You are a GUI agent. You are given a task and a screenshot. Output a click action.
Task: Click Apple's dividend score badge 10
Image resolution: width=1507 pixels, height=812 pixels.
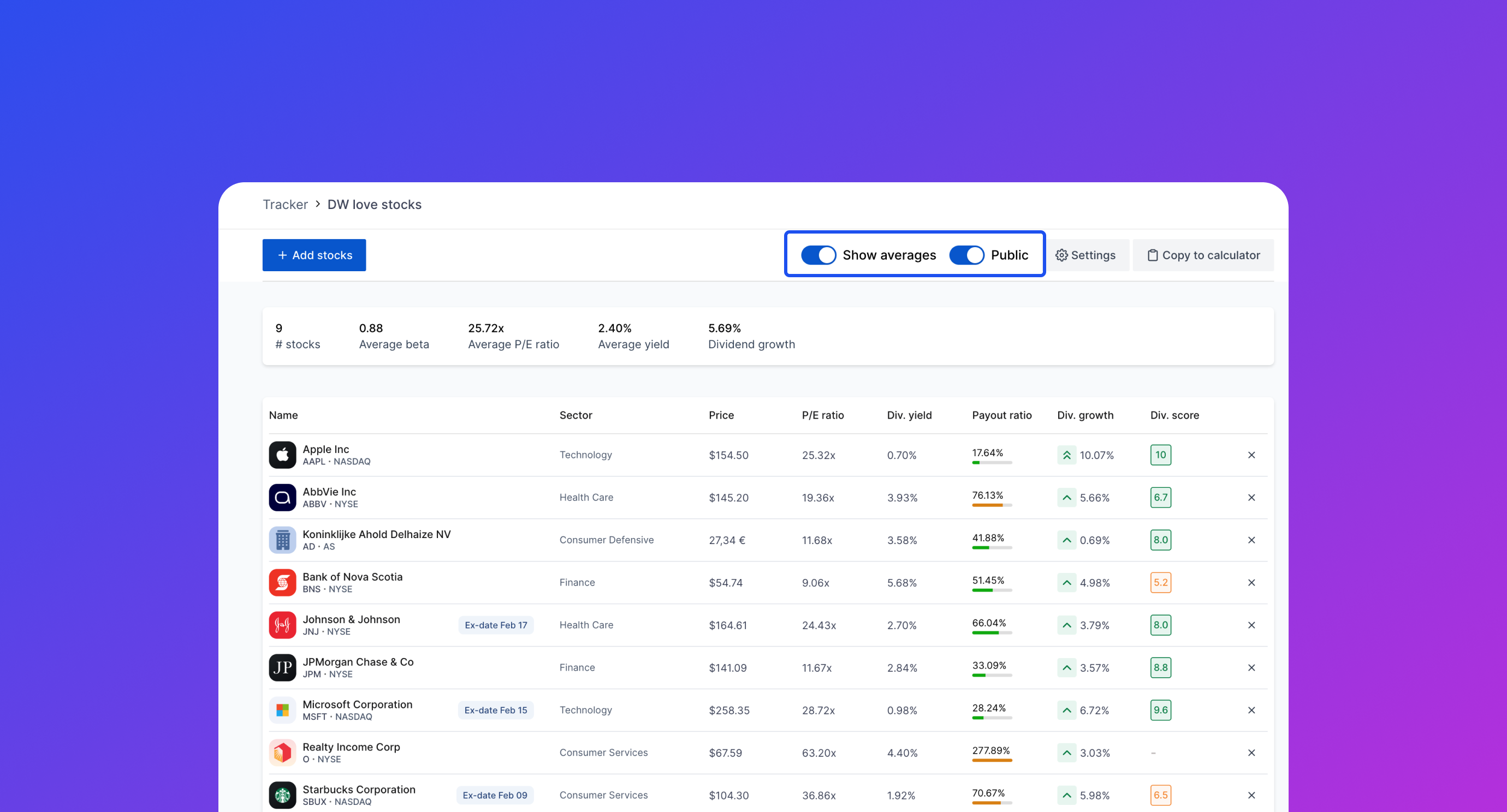[x=1160, y=455]
